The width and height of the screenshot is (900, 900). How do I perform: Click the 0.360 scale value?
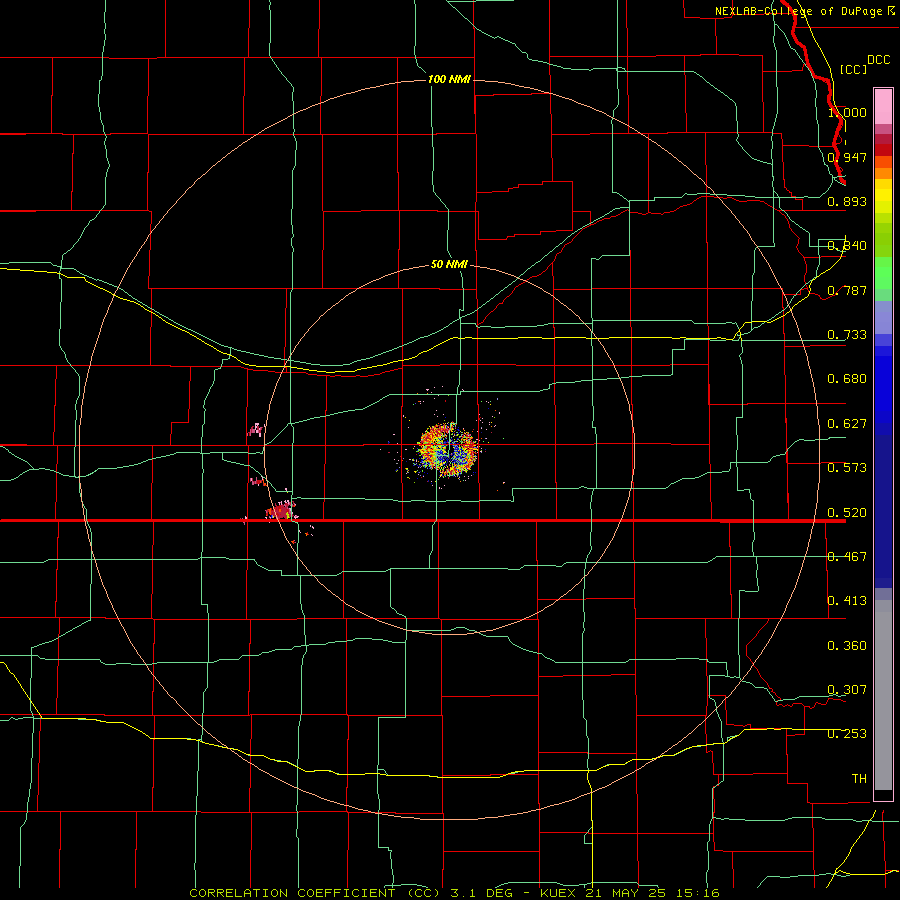pyautogui.click(x=847, y=646)
